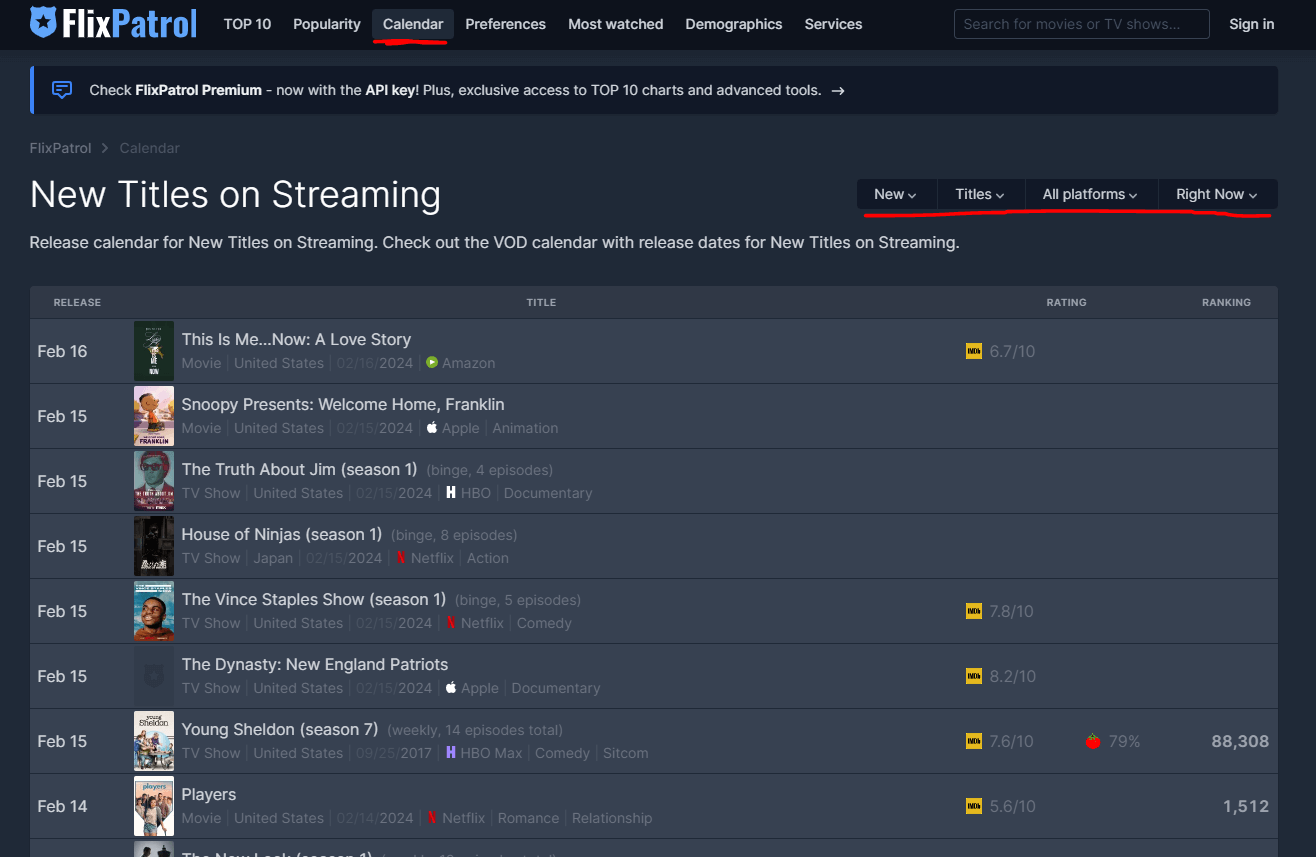Click the search for movies or TV shows field
The image size is (1316, 857).
click(1082, 24)
